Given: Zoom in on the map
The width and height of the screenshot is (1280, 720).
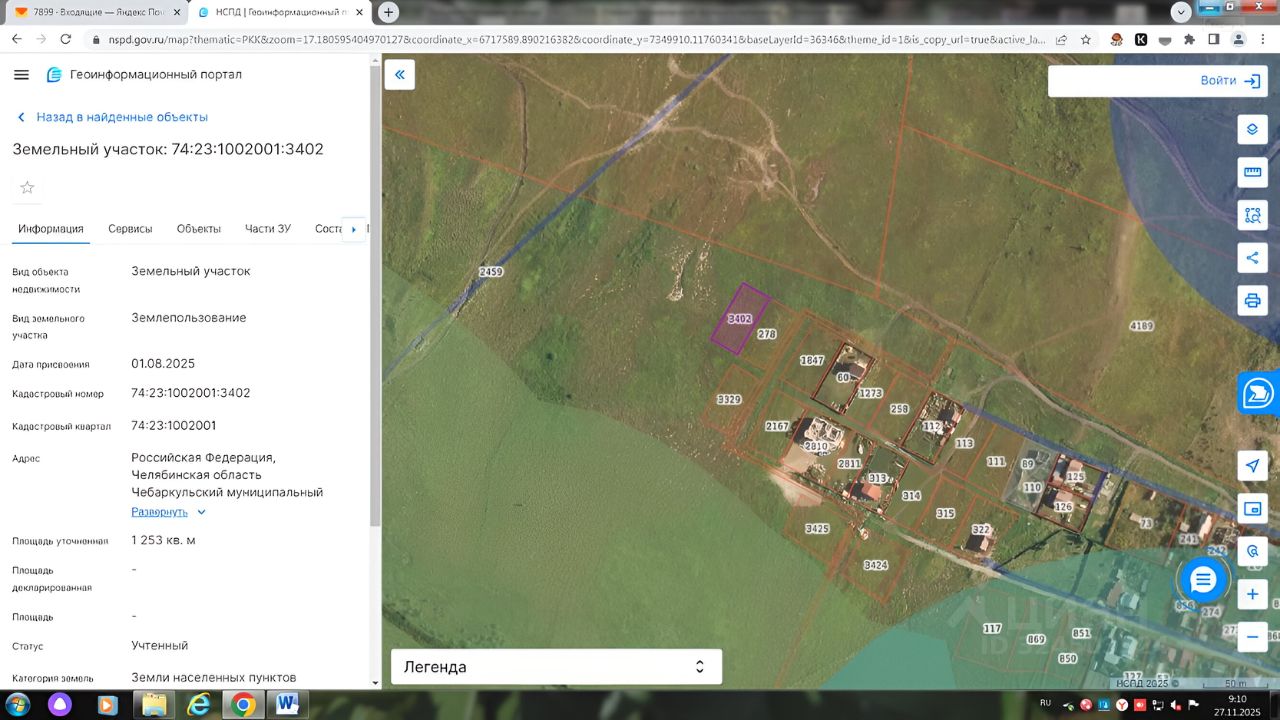Looking at the screenshot, I should [1252, 594].
